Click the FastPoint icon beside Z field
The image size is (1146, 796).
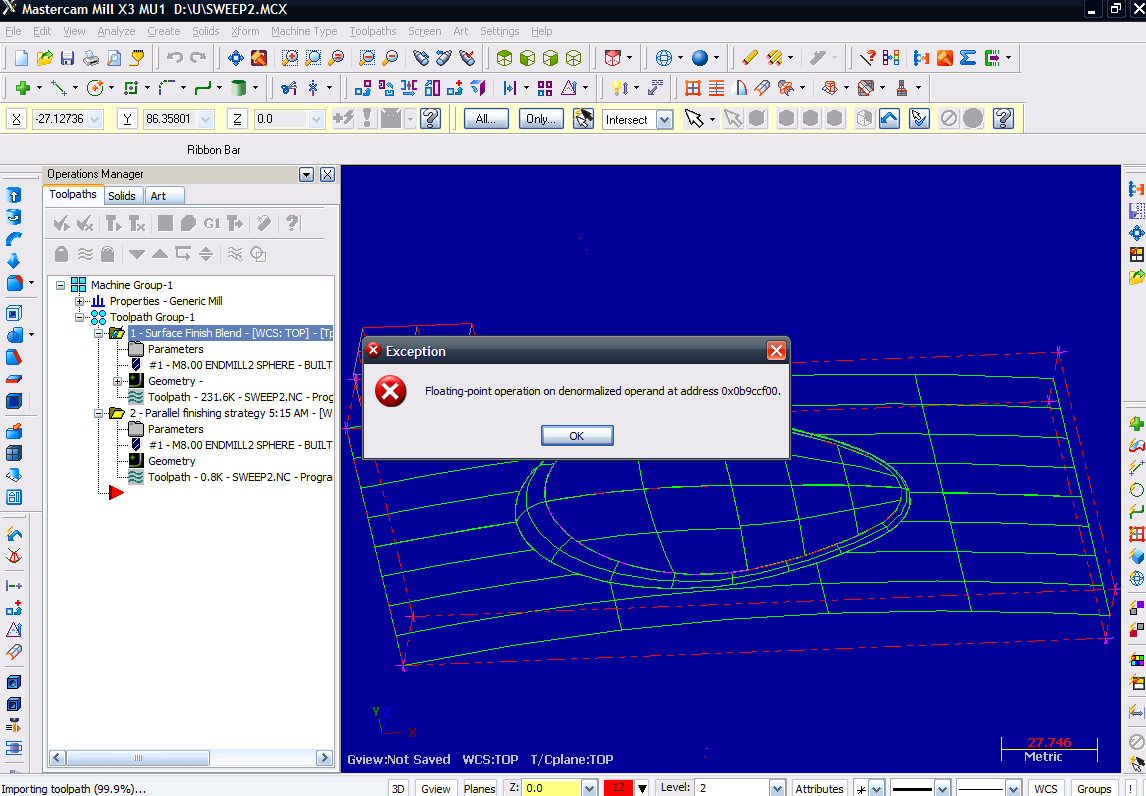tap(344, 118)
